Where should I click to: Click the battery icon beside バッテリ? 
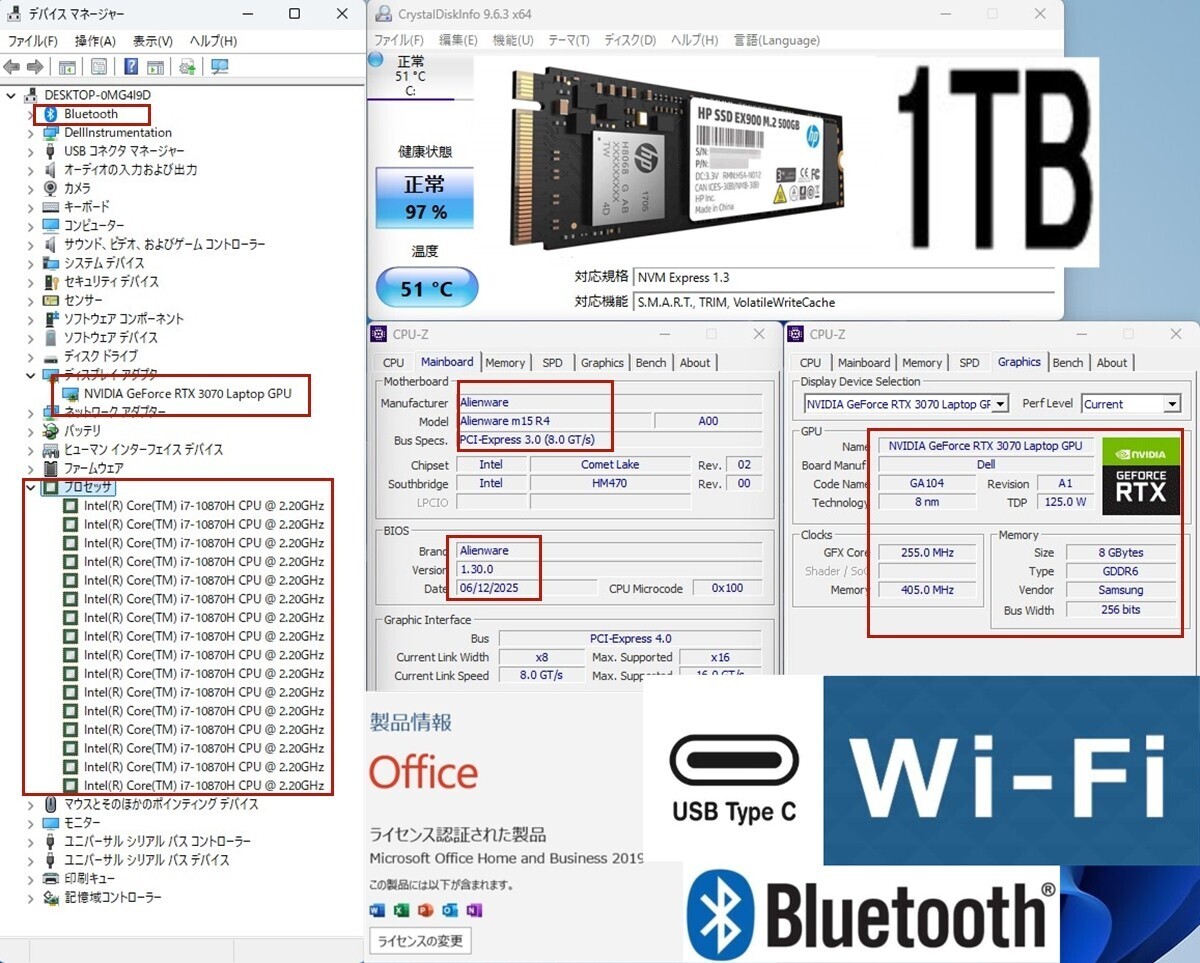coord(51,430)
